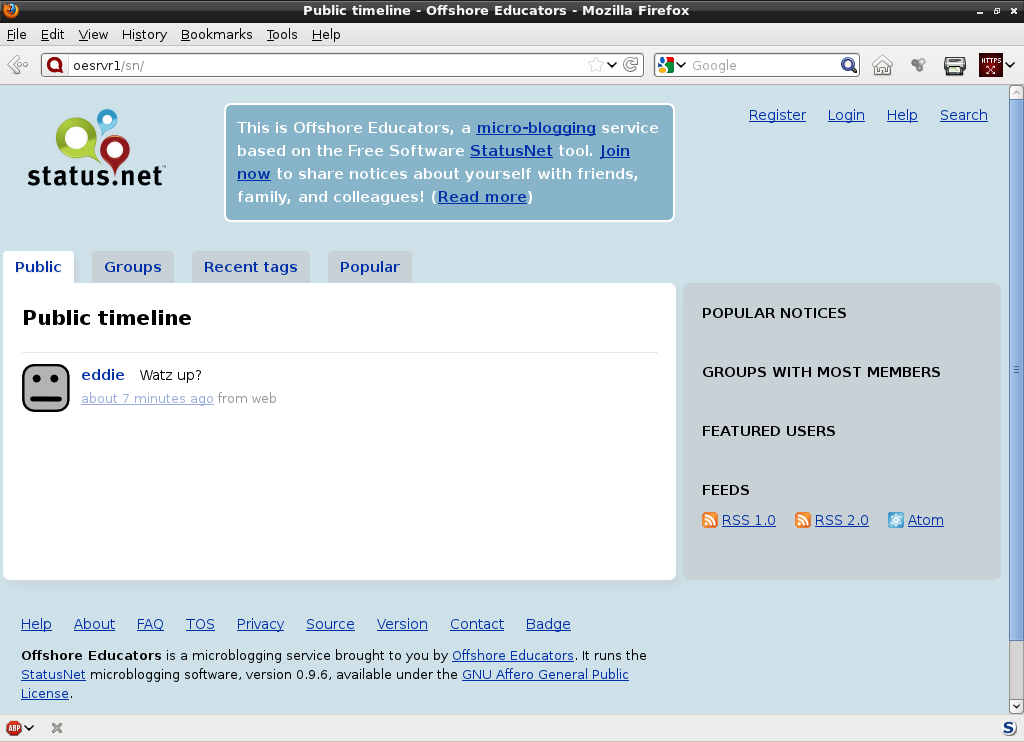This screenshot has height=742, width=1024.
Task: Click the scrollbar up arrow
Action: click(x=1016, y=92)
